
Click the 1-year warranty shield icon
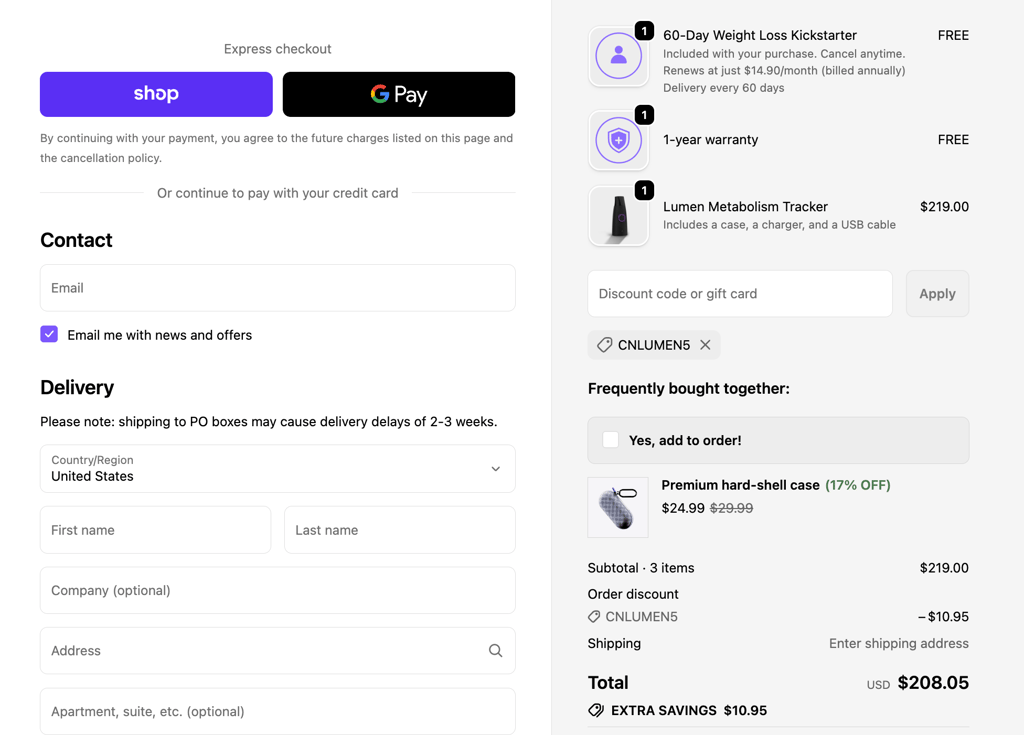[618, 140]
